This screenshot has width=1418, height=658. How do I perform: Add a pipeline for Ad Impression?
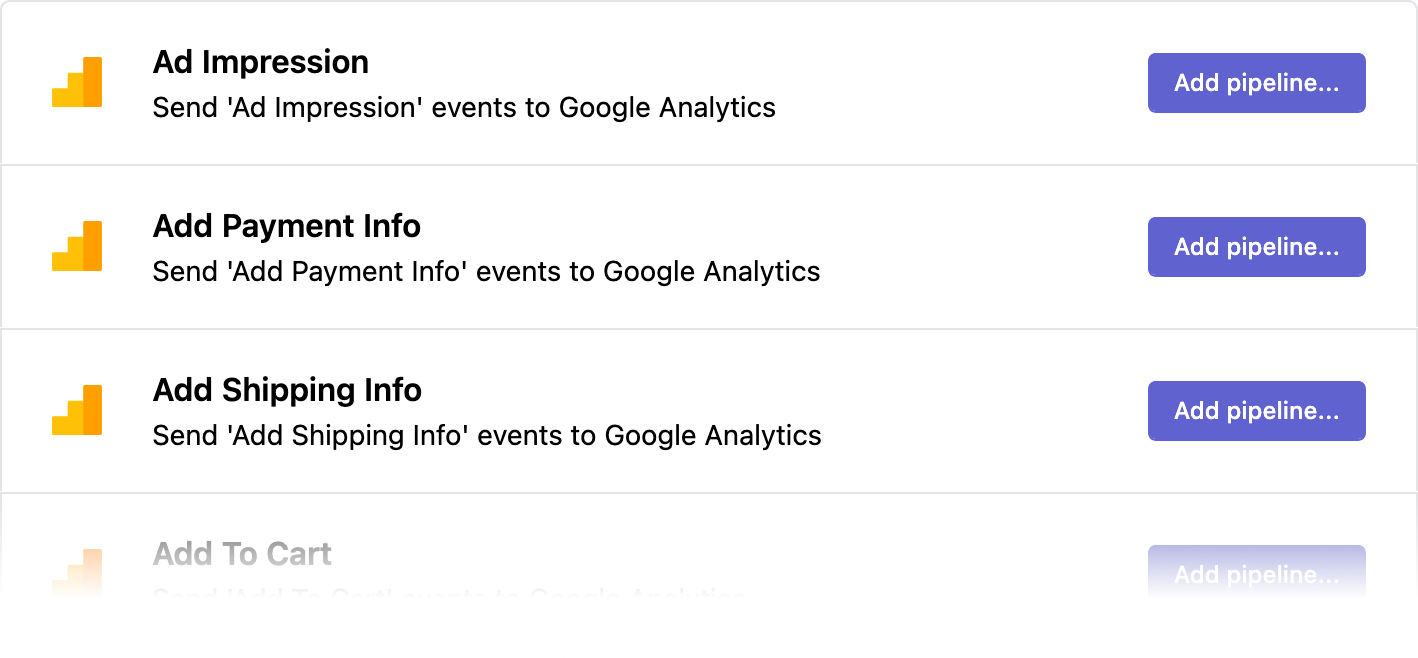1256,83
